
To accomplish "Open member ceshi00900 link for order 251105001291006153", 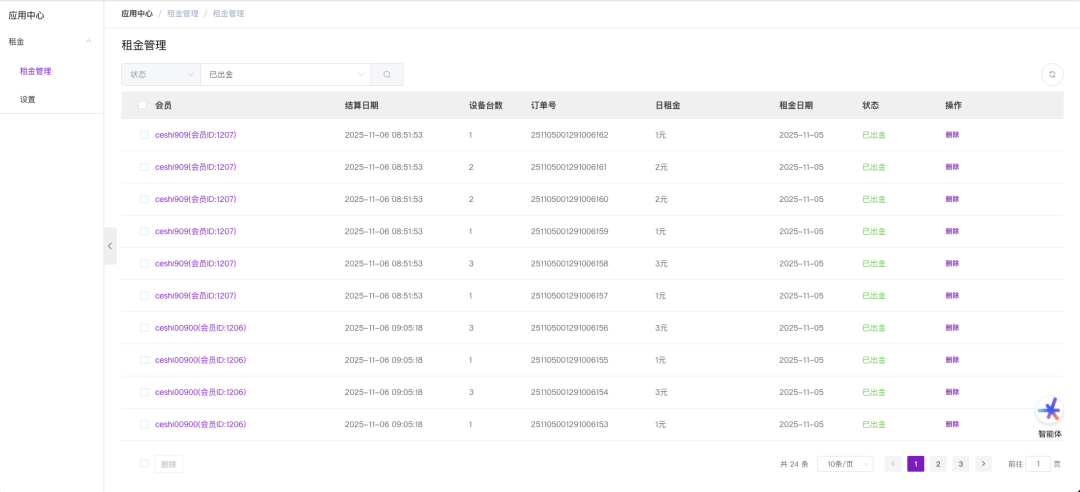I will coord(200,424).
